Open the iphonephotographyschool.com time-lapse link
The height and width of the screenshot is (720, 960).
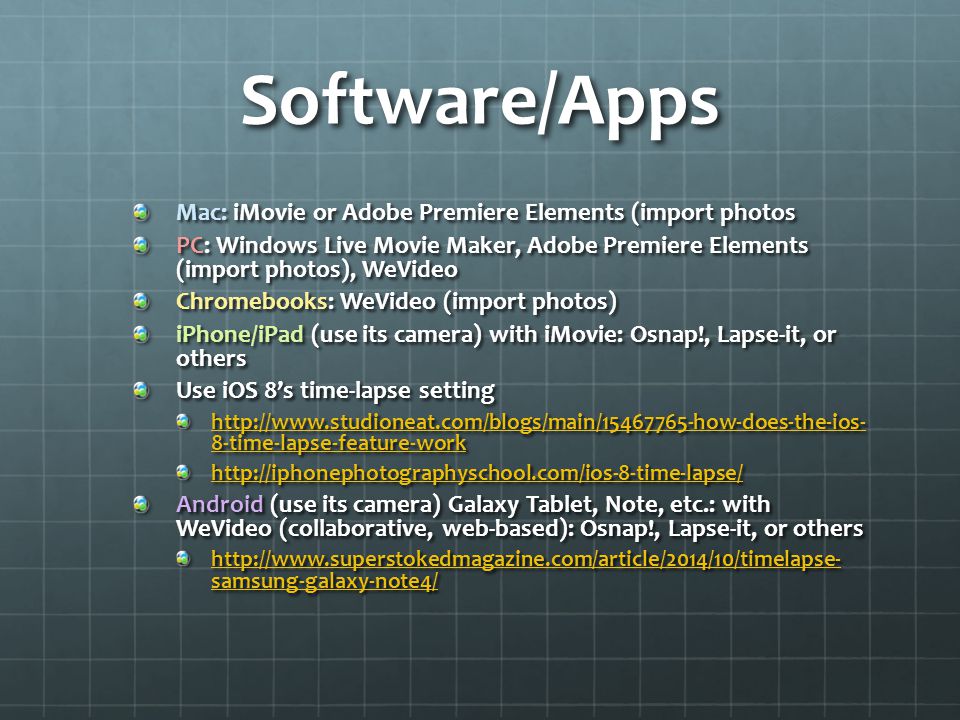pos(477,473)
